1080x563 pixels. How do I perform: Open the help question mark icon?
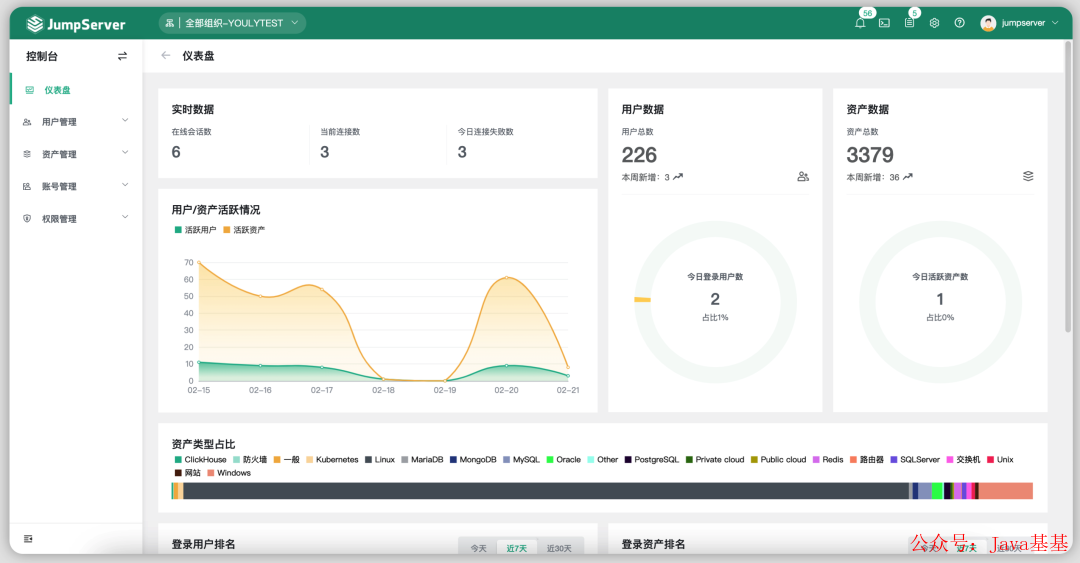tap(959, 23)
